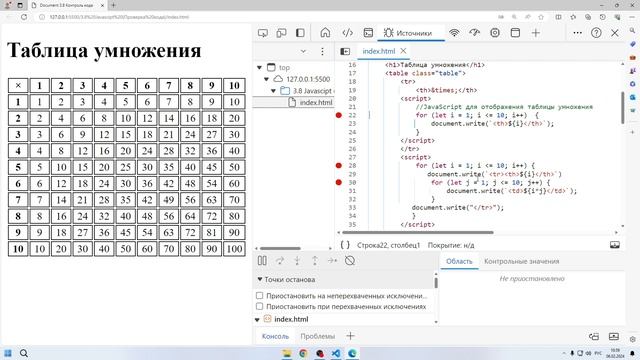This screenshot has height=360, width=640.
Task: Toggle breakpoint on line 28
Action: 338,165
